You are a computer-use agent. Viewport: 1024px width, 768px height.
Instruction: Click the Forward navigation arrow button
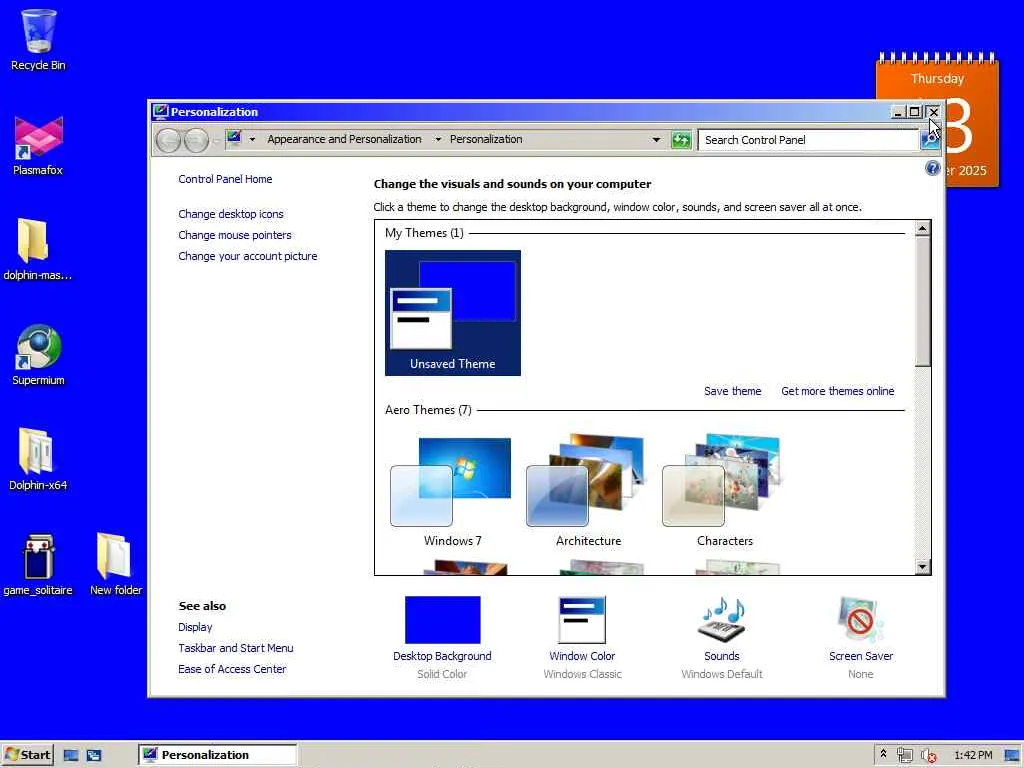(x=196, y=140)
